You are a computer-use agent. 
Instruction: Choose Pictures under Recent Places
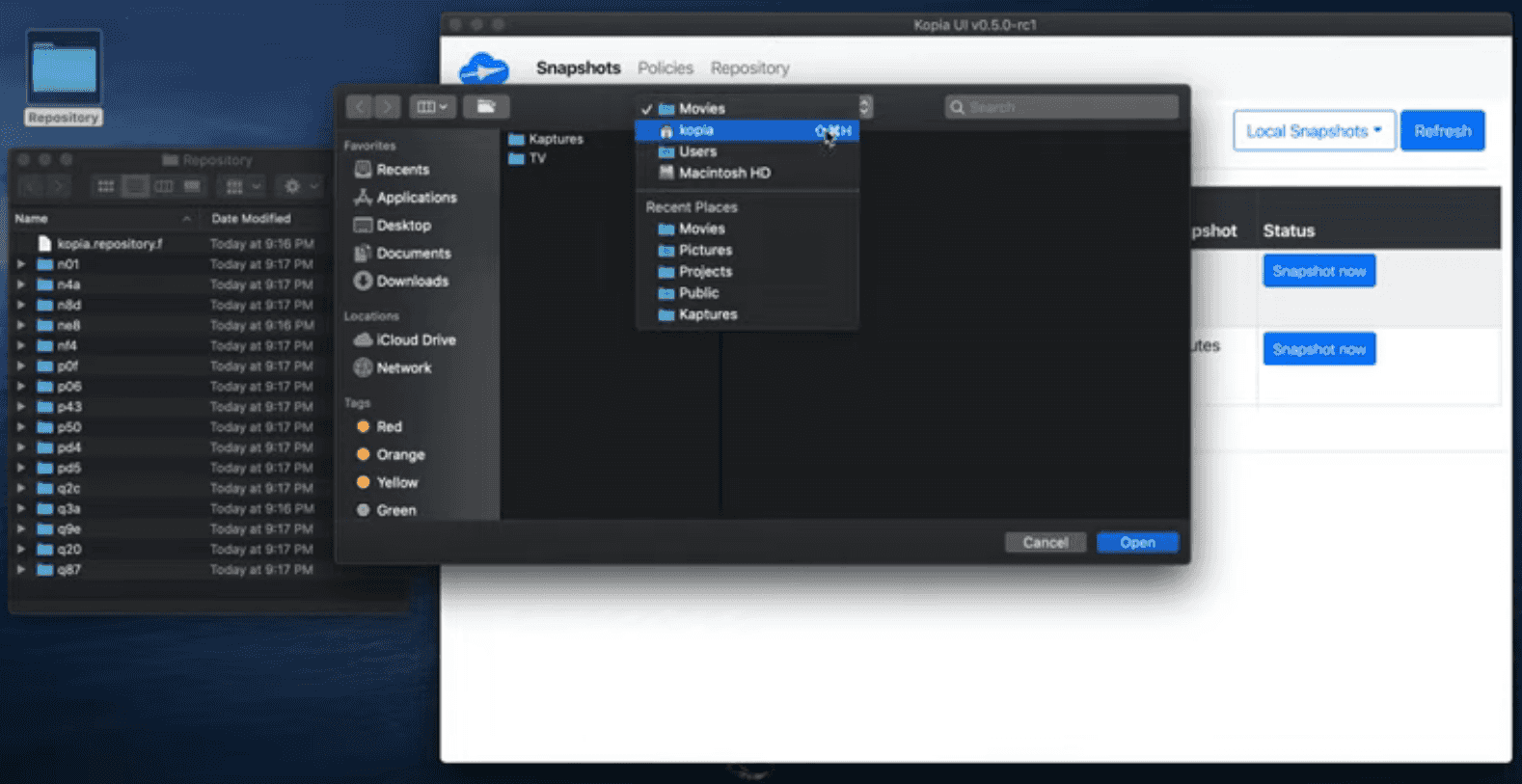pyautogui.click(x=747, y=250)
